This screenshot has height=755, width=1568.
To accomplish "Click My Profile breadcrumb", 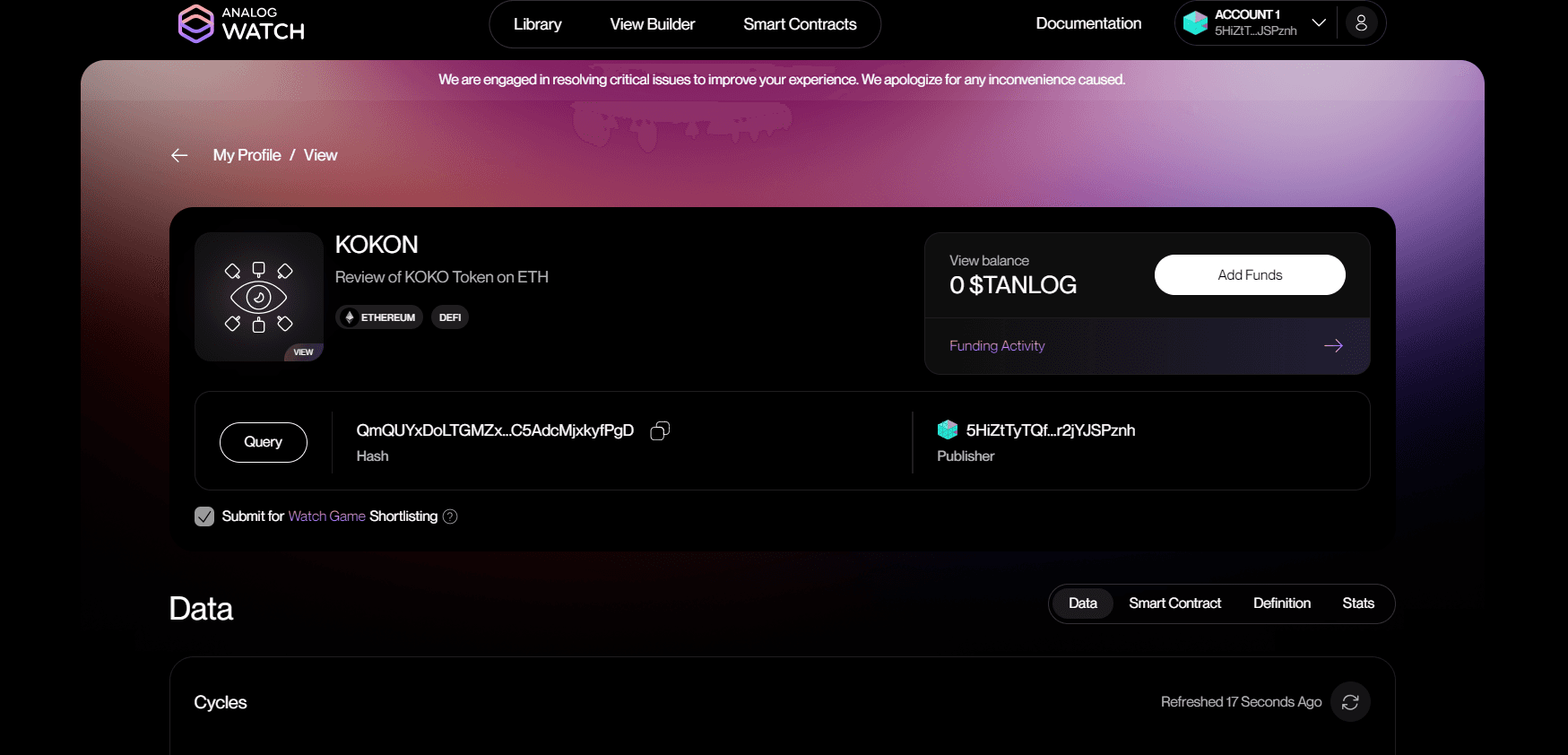I will (x=247, y=155).
